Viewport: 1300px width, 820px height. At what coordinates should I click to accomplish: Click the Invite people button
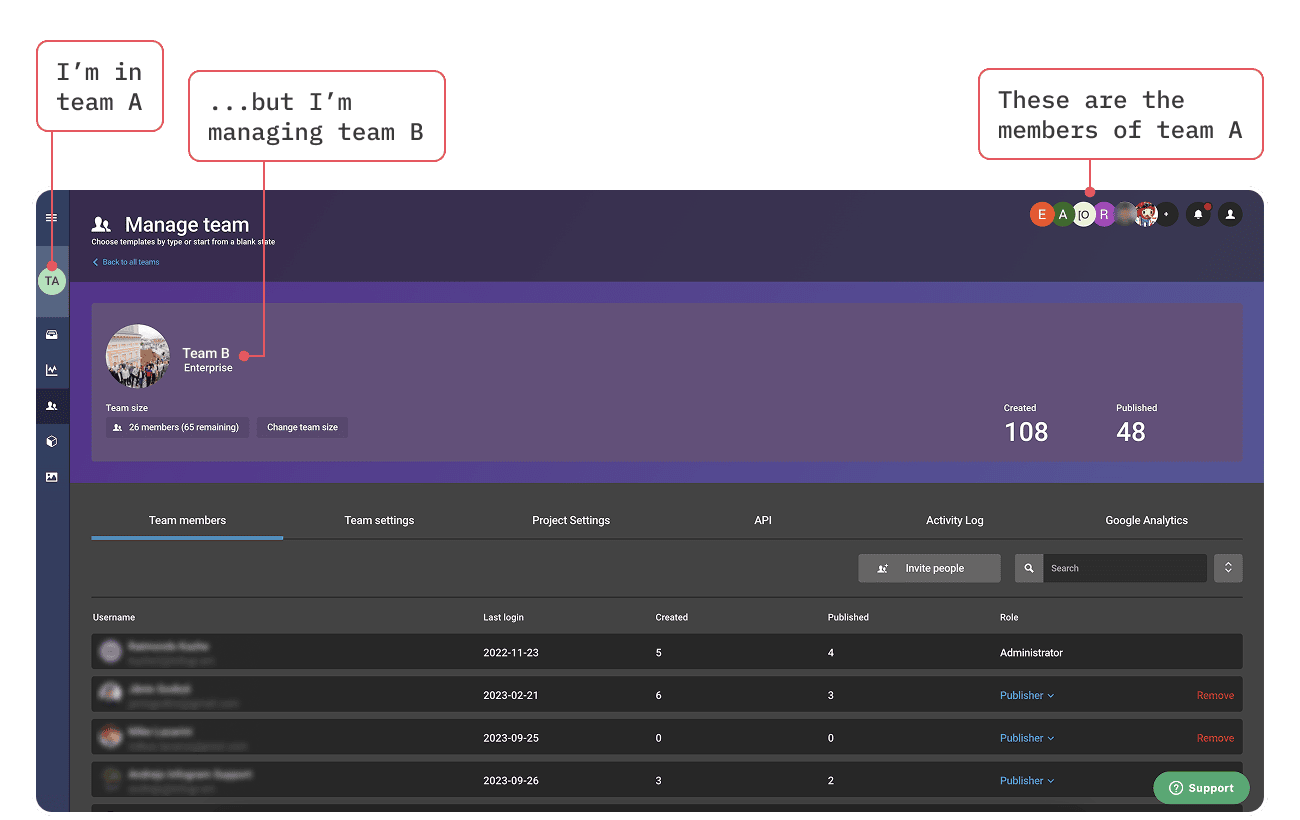click(929, 568)
